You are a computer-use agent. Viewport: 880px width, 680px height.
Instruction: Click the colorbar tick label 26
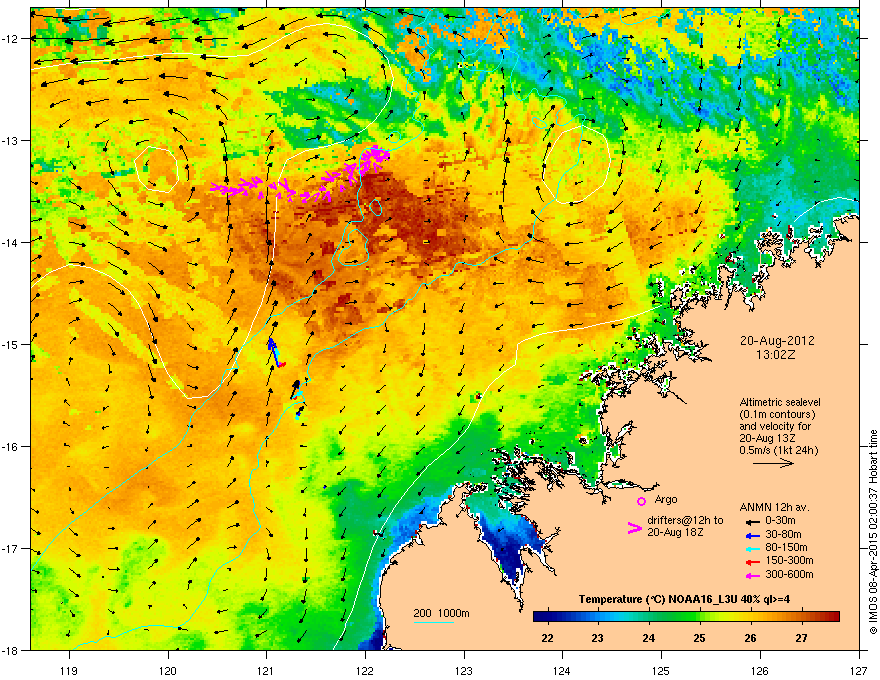750,638
